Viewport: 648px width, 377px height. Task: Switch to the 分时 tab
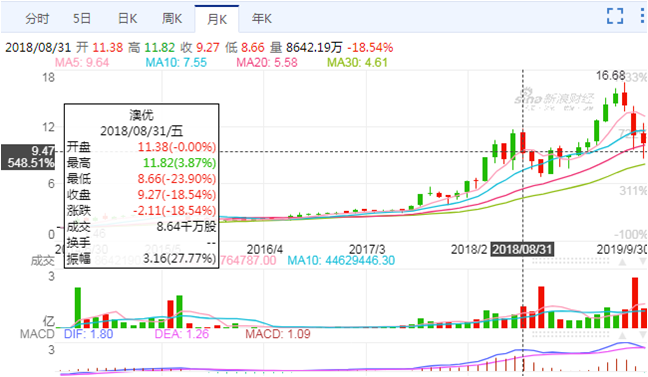click(x=37, y=19)
